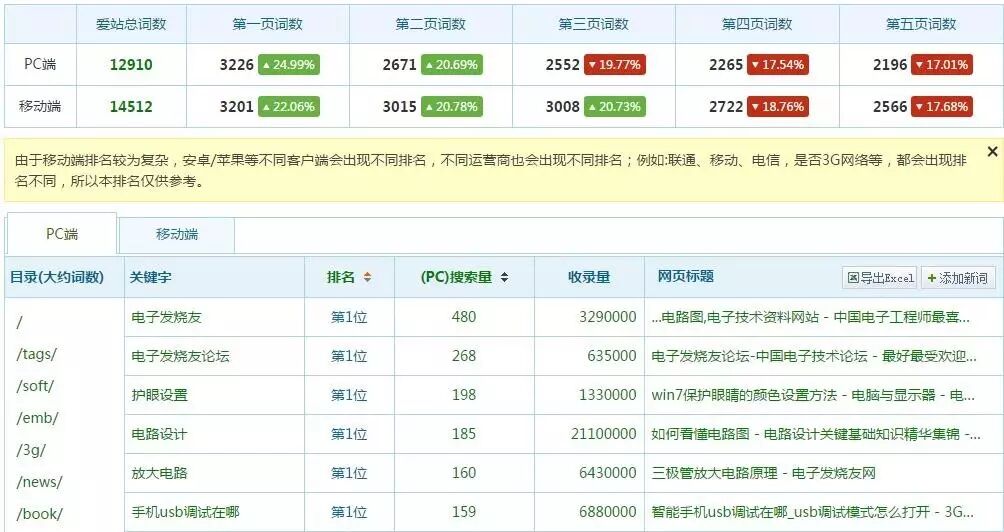
Task: Click the green 24.99% badge for PC first page
Action: pyautogui.click(x=289, y=65)
